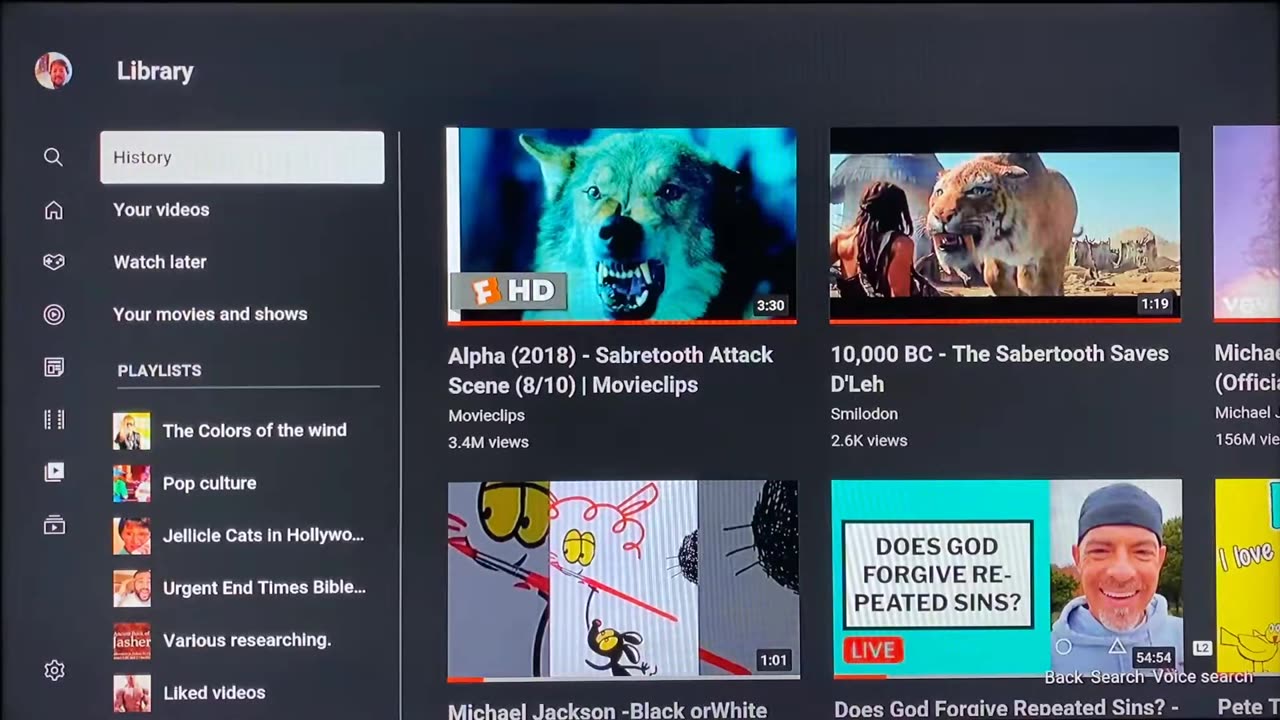Open Your videos
1280x720 pixels.
(161, 210)
